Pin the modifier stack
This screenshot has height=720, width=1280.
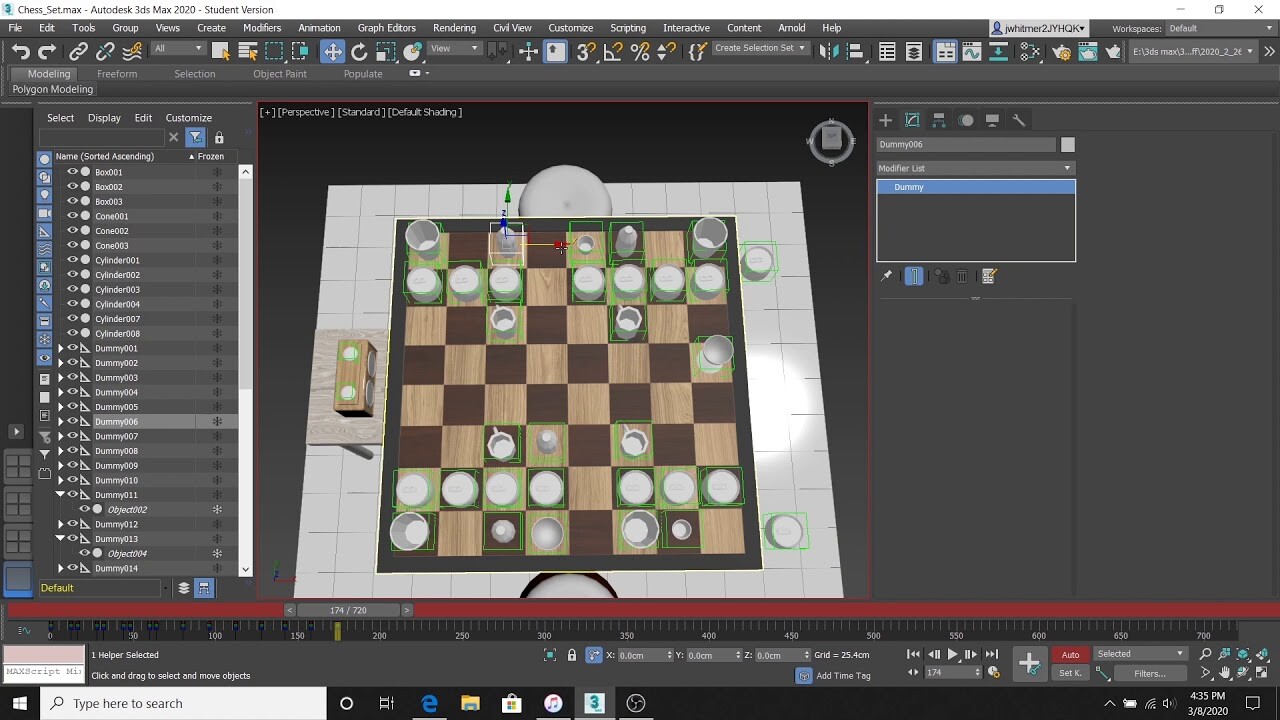click(886, 276)
